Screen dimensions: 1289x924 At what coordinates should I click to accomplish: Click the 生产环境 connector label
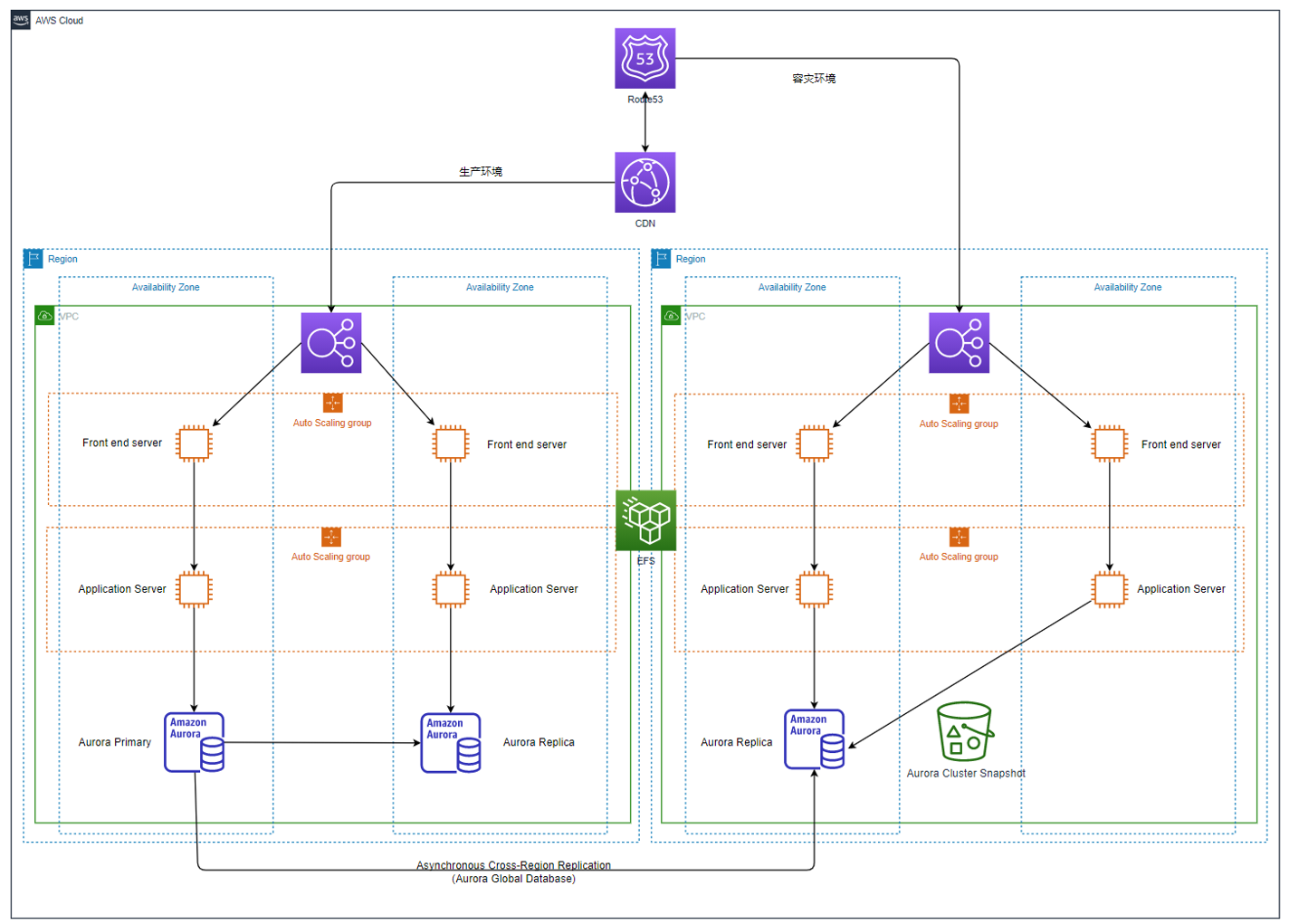click(x=481, y=172)
